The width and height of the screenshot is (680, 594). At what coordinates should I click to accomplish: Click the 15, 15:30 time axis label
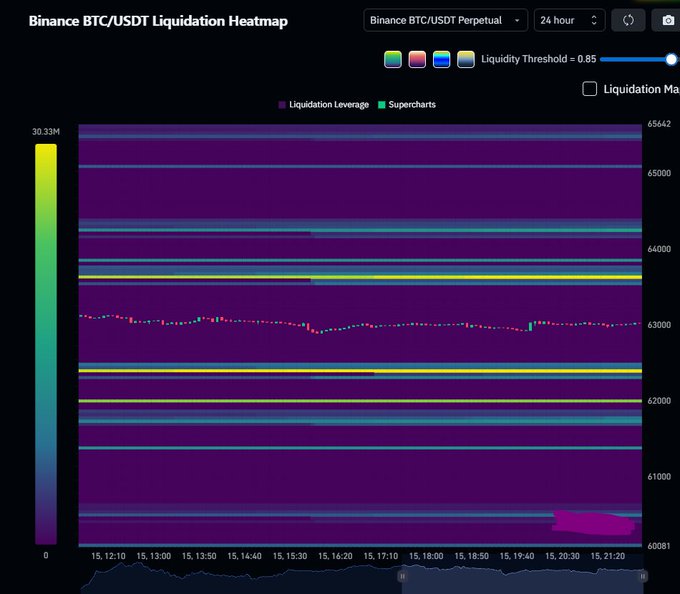click(290, 556)
